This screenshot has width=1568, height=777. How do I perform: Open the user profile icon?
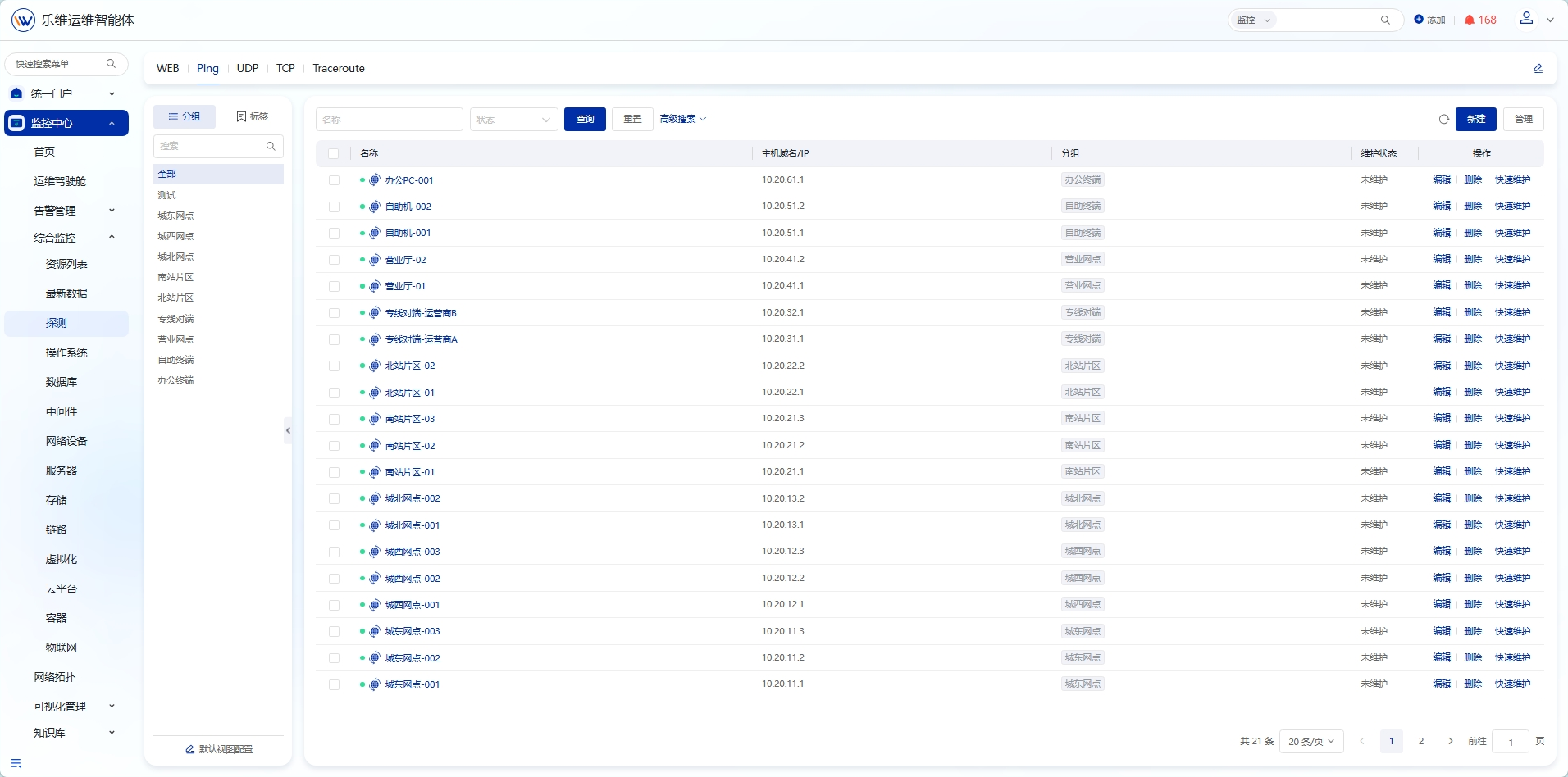pyautogui.click(x=1526, y=18)
